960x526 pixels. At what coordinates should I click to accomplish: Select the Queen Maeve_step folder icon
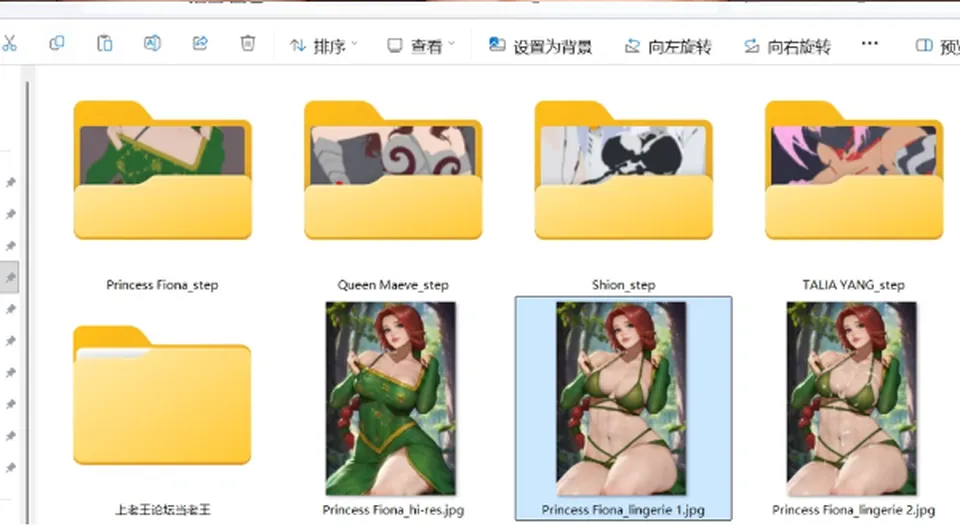click(393, 170)
